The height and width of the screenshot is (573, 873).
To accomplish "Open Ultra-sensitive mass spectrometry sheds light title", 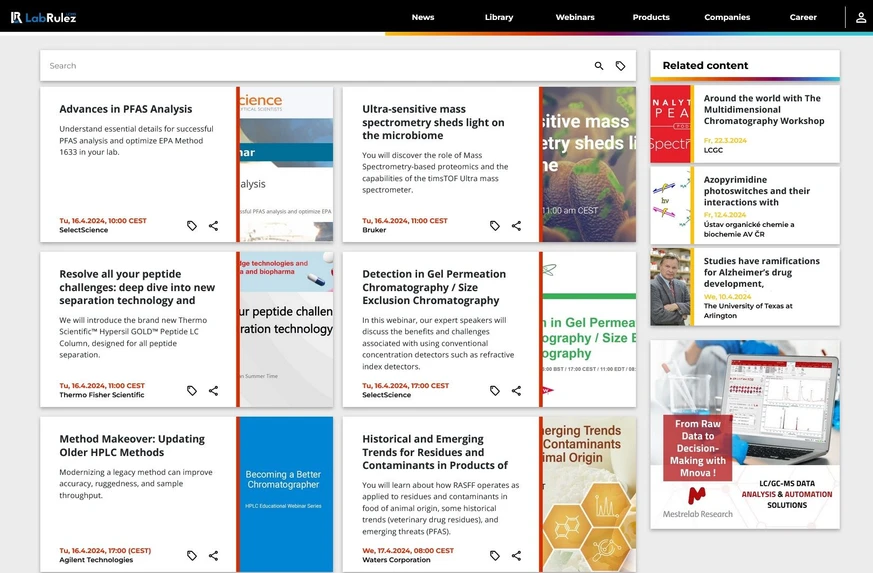I will point(433,122).
